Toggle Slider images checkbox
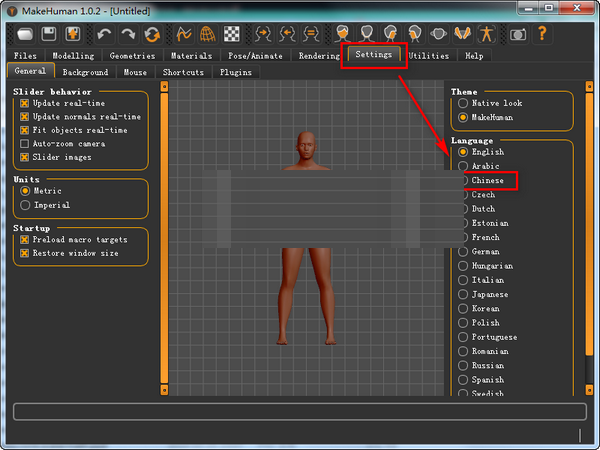The image size is (600, 450). 24,157
